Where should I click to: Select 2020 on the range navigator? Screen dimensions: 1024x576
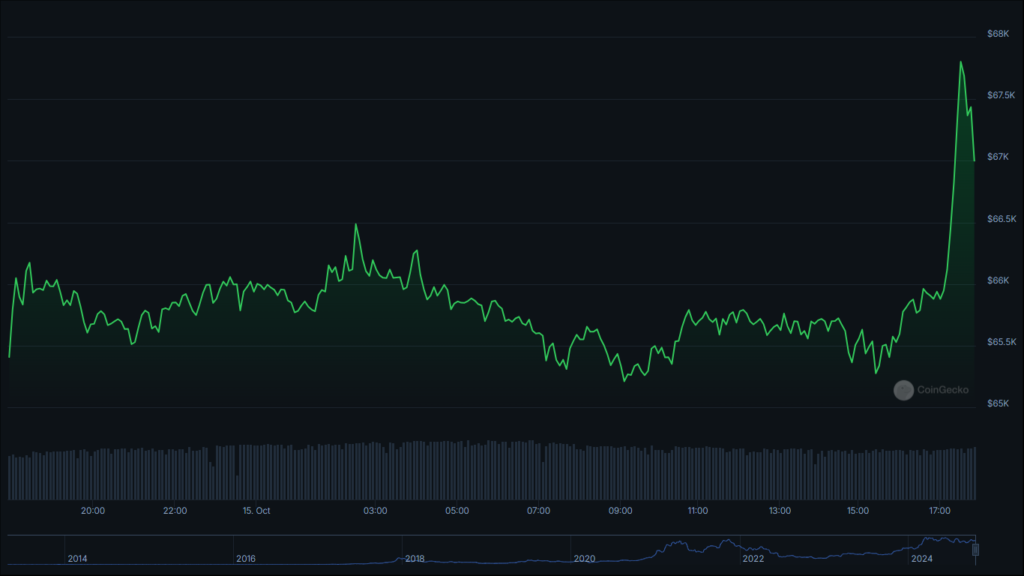(x=584, y=558)
